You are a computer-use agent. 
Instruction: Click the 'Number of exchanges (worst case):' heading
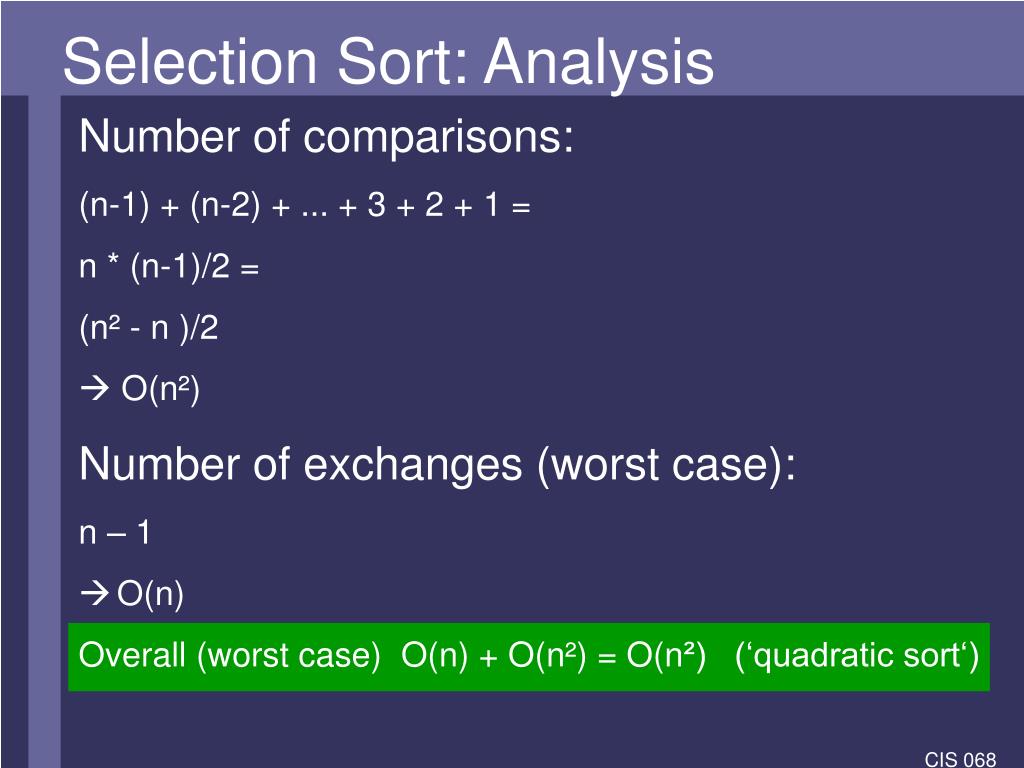click(x=438, y=465)
